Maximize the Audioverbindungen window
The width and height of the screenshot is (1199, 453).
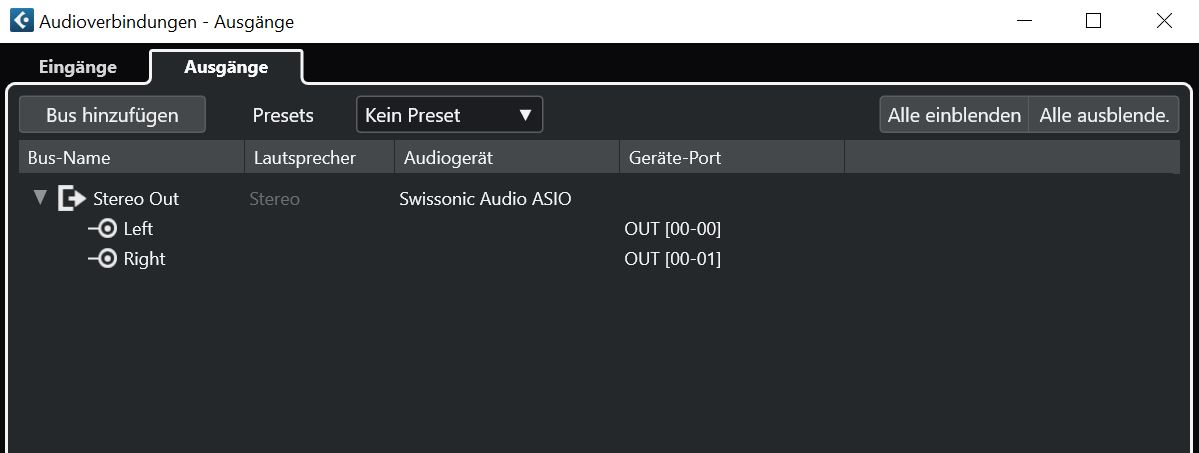(x=1093, y=21)
